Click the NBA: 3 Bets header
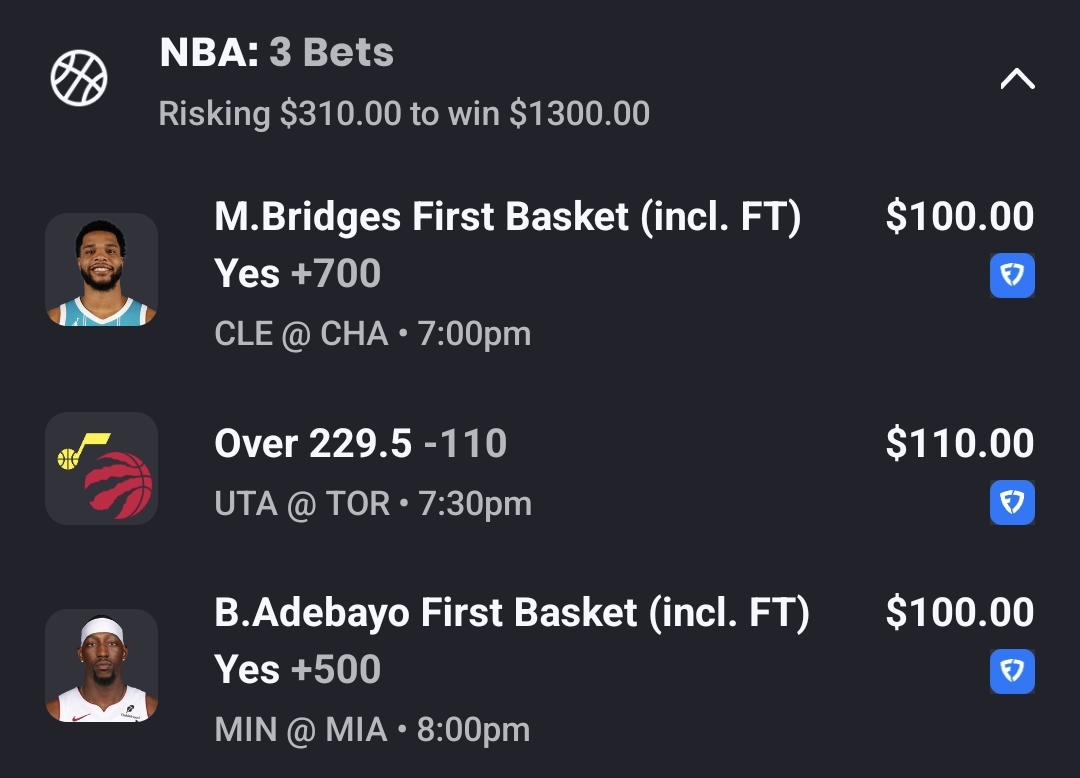Viewport: 1080px width, 778px height. point(277,53)
